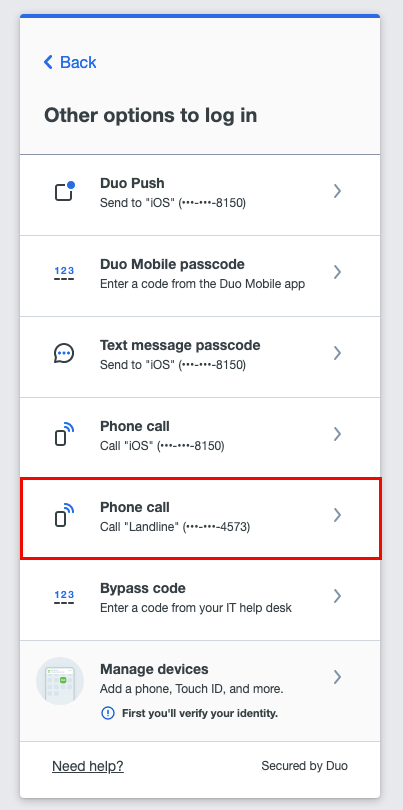The height and width of the screenshot is (810, 403).
Task: Click the Manage devices round thumbnail
Action: pyautogui.click(x=60, y=681)
